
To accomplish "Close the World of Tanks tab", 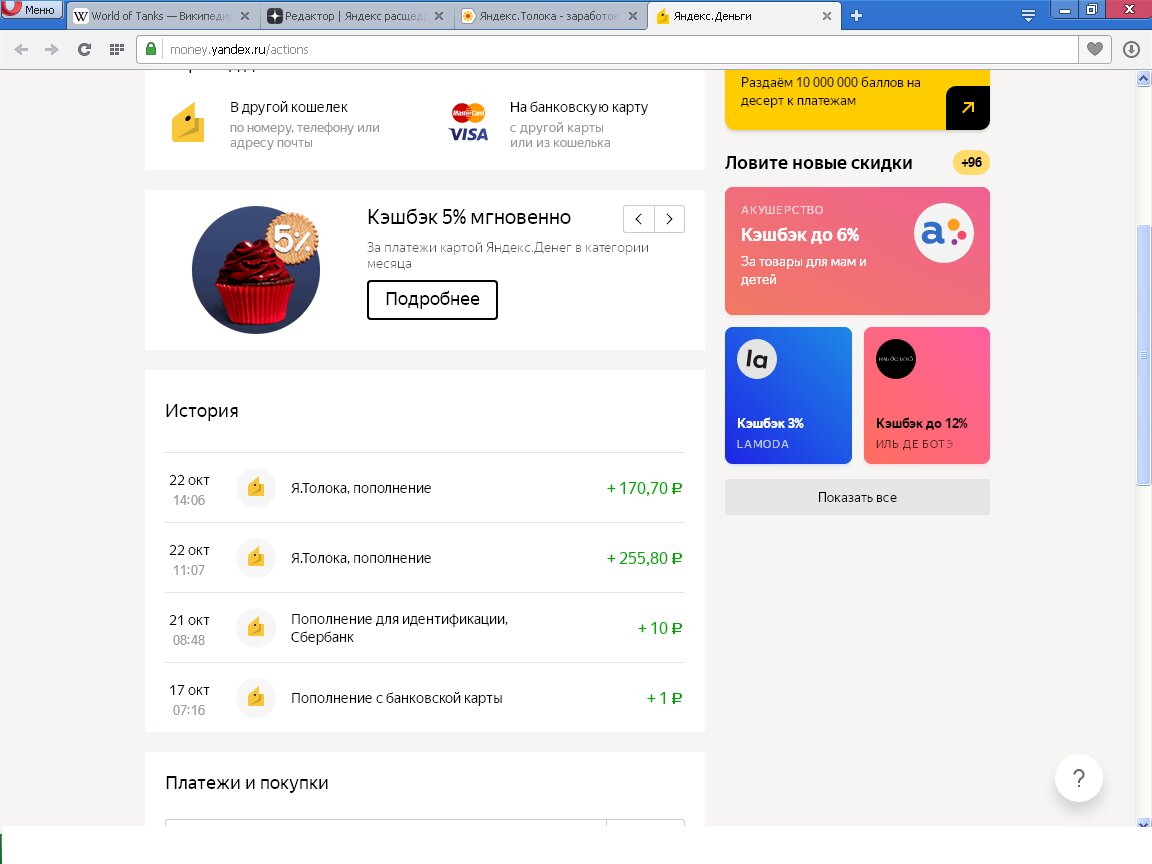I will click(x=245, y=15).
